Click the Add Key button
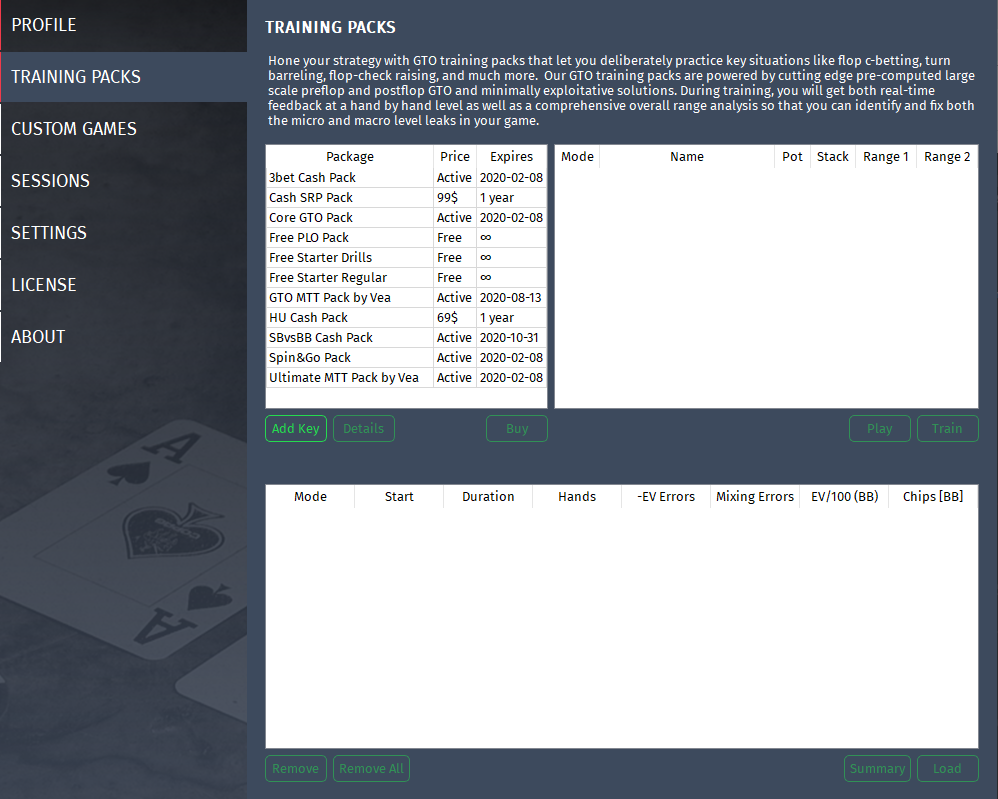 [x=296, y=428]
